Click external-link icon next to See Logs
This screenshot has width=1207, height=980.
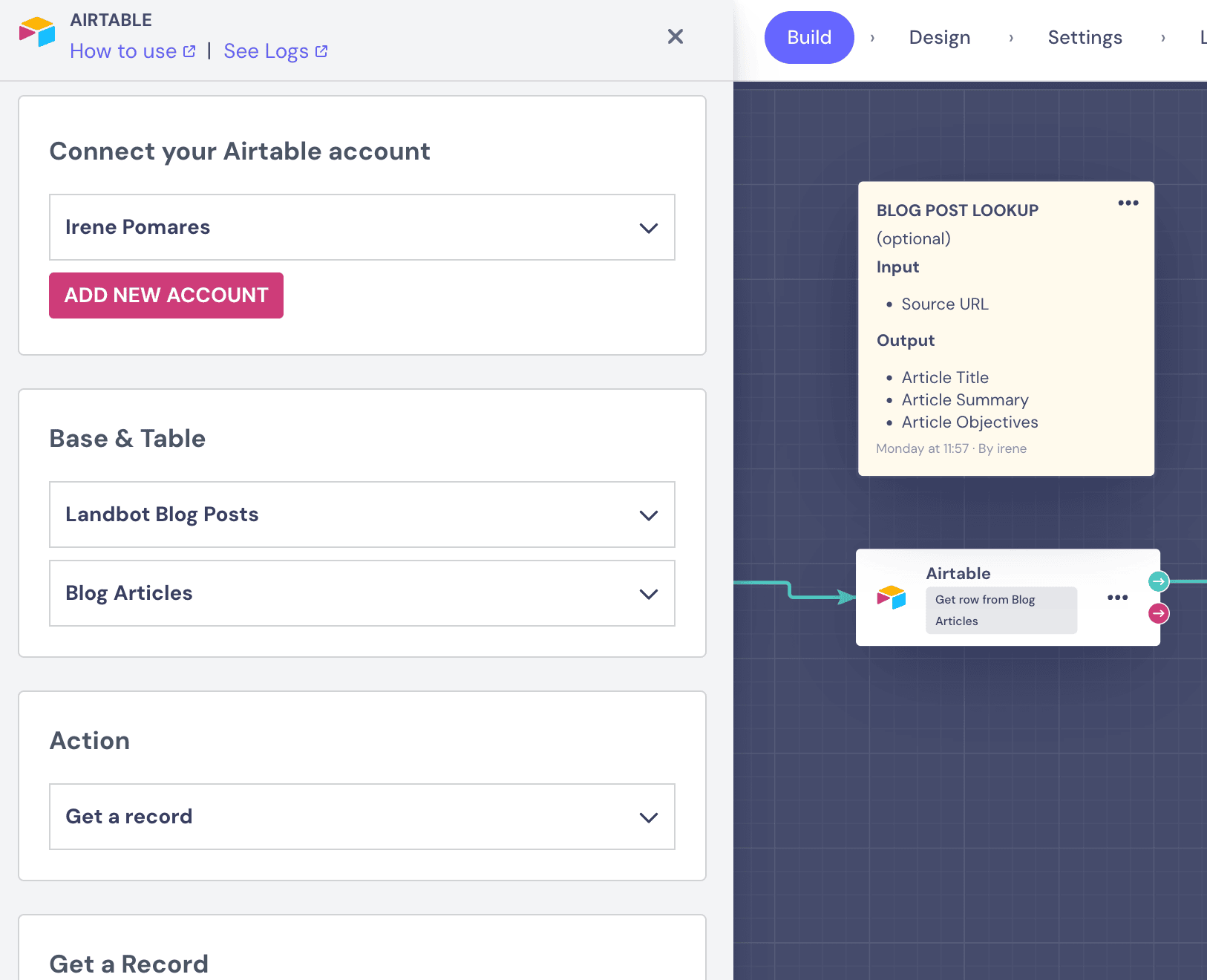(x=321, y=51)
